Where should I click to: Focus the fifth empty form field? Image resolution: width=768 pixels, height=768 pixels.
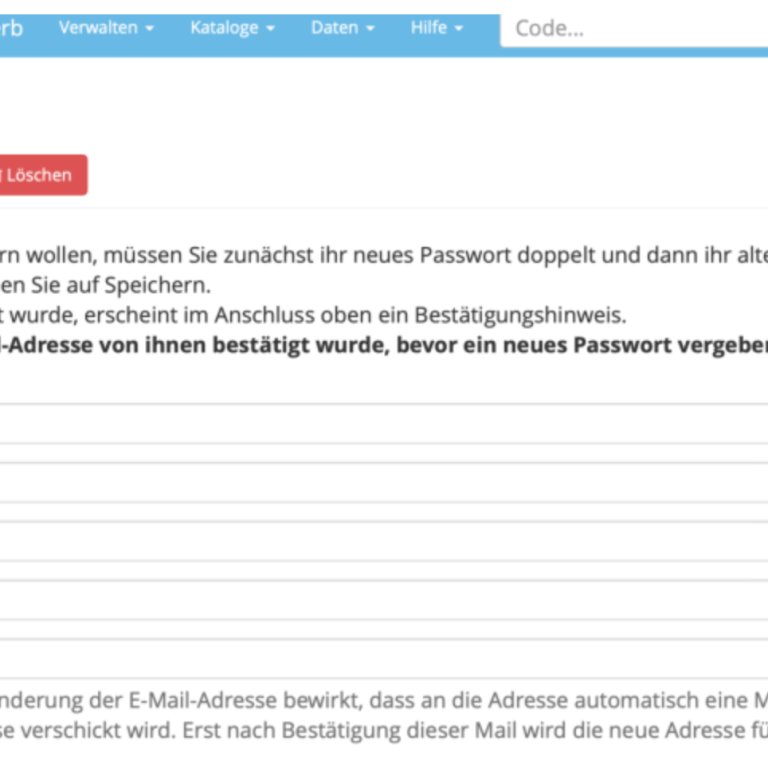(x=384, y=659)
